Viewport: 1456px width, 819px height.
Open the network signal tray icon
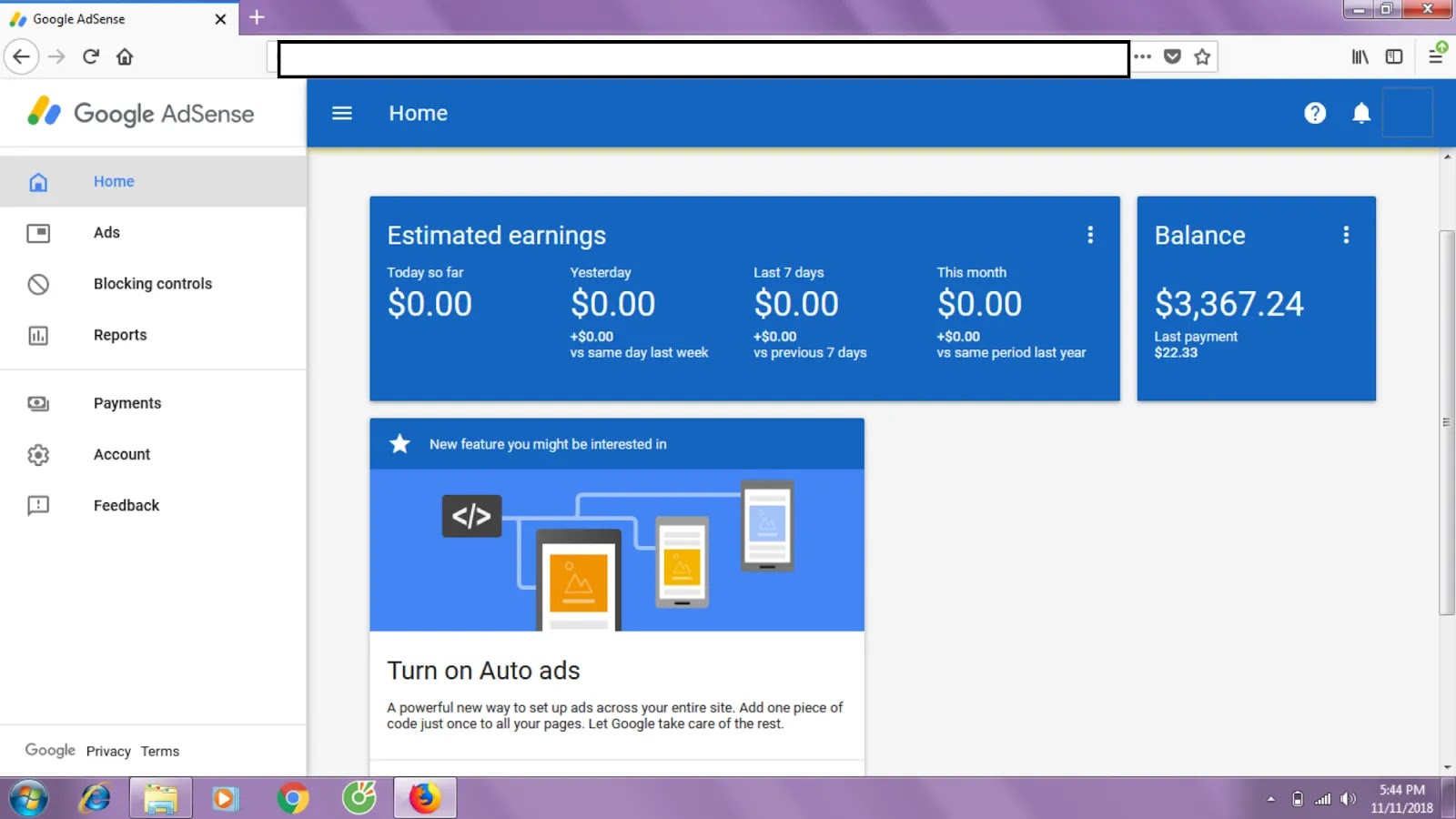pos(1322,799)
